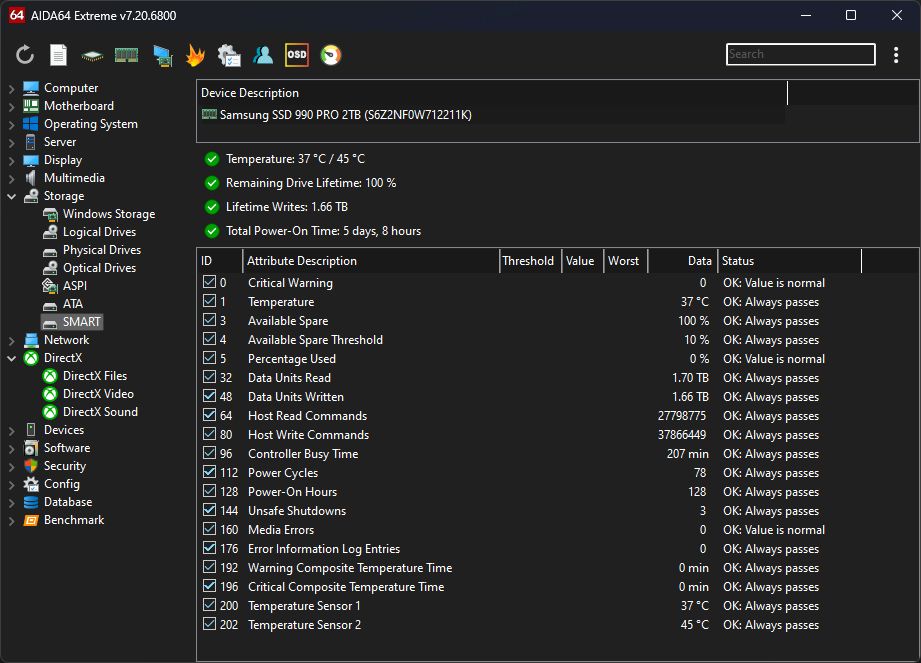The width and height of the screenshot is (921, 663).
Task: Collapse the Storage tree node
Action: point(12,196)
